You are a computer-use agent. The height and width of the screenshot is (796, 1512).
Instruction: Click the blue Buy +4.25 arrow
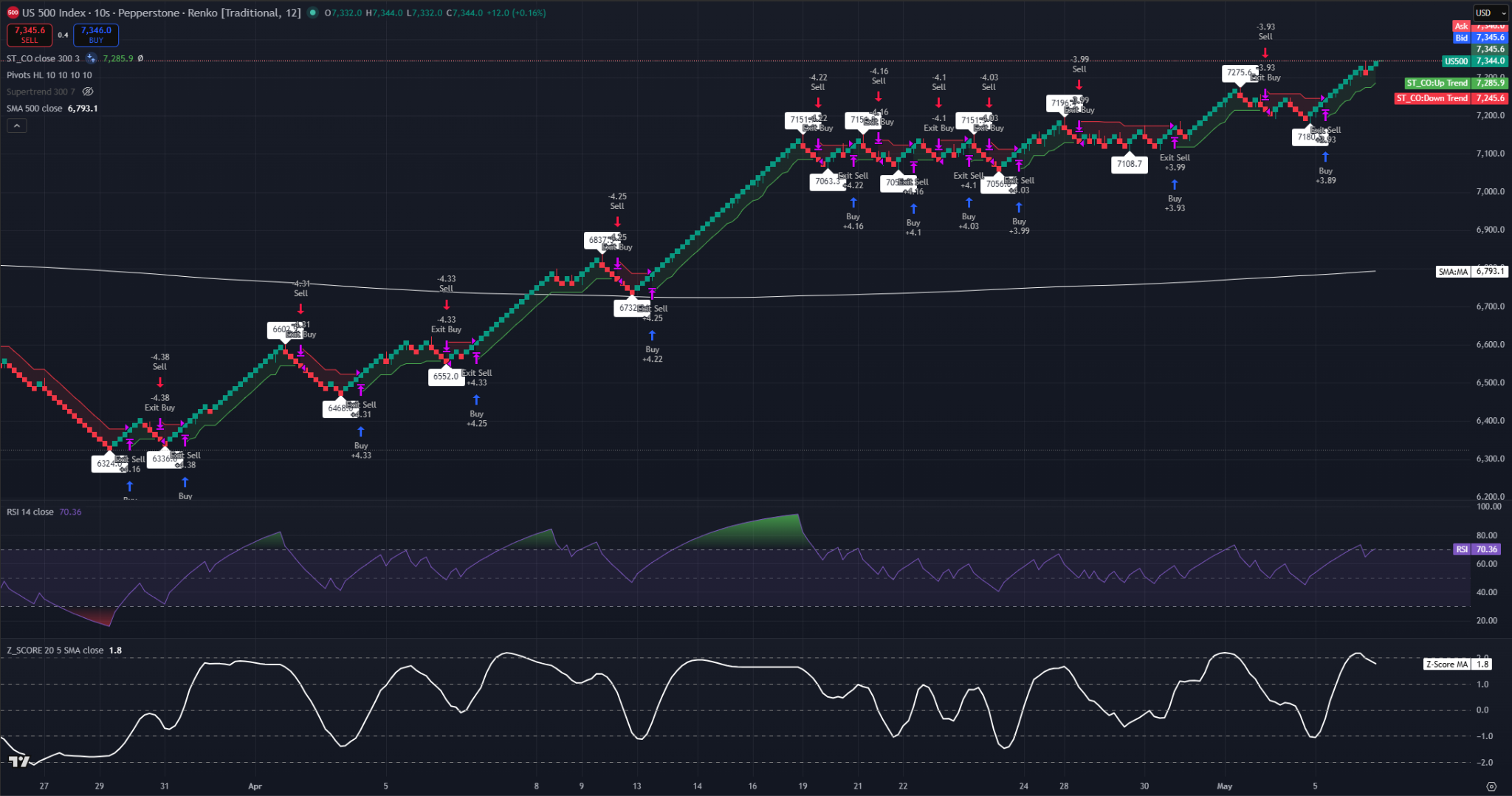point(477,399)
